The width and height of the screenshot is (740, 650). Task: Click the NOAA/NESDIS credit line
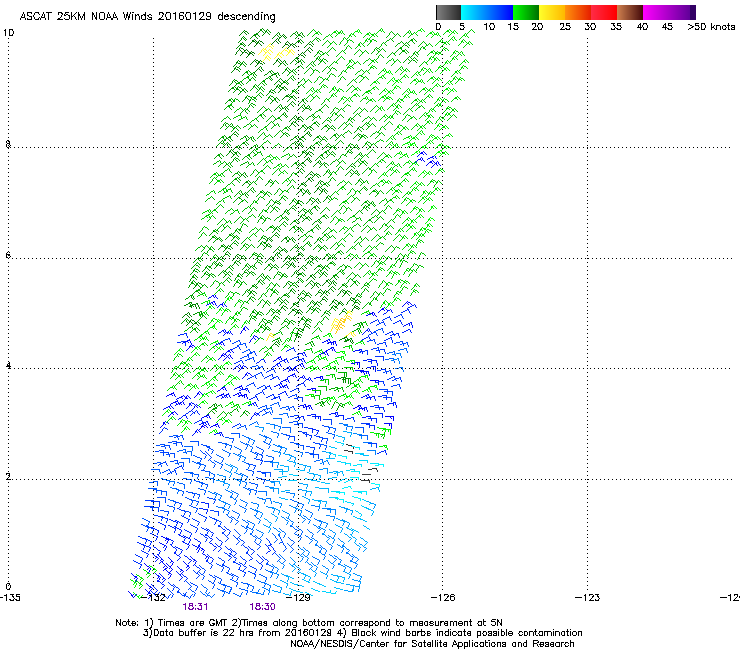pyautogui.click(x=432, y=644)
